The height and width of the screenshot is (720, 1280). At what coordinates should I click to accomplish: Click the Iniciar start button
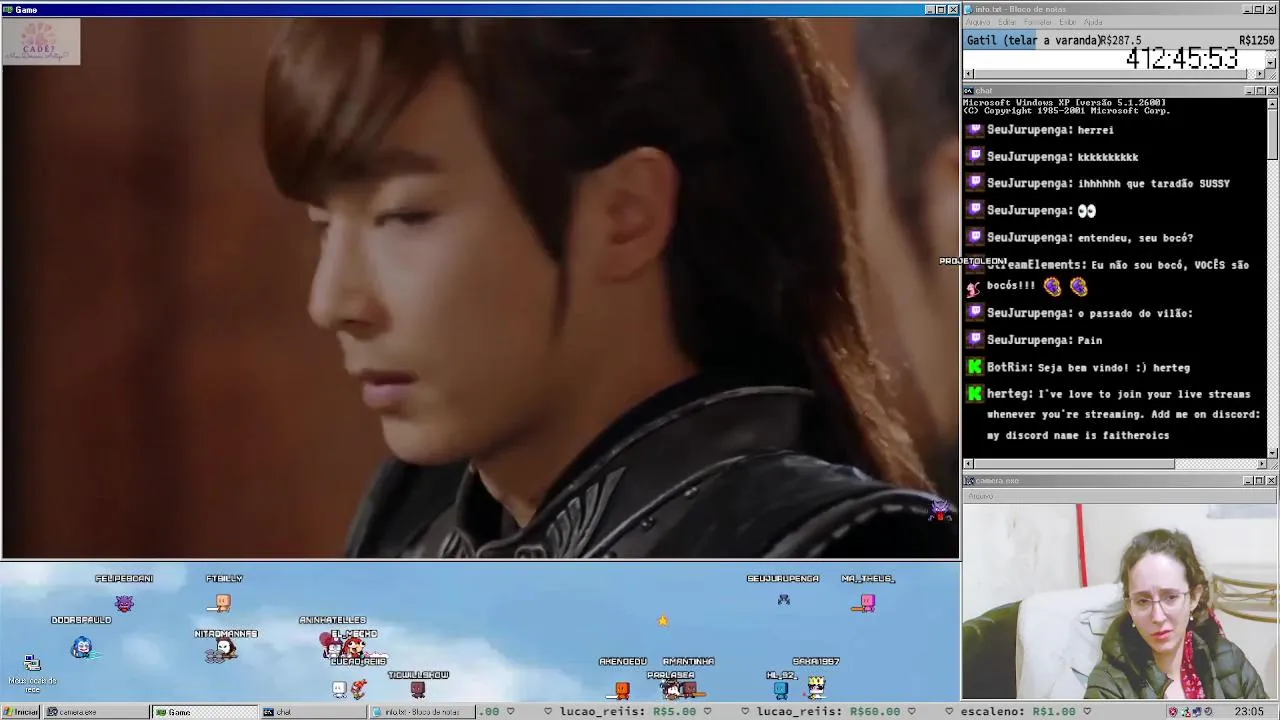[x=20, y=712]
